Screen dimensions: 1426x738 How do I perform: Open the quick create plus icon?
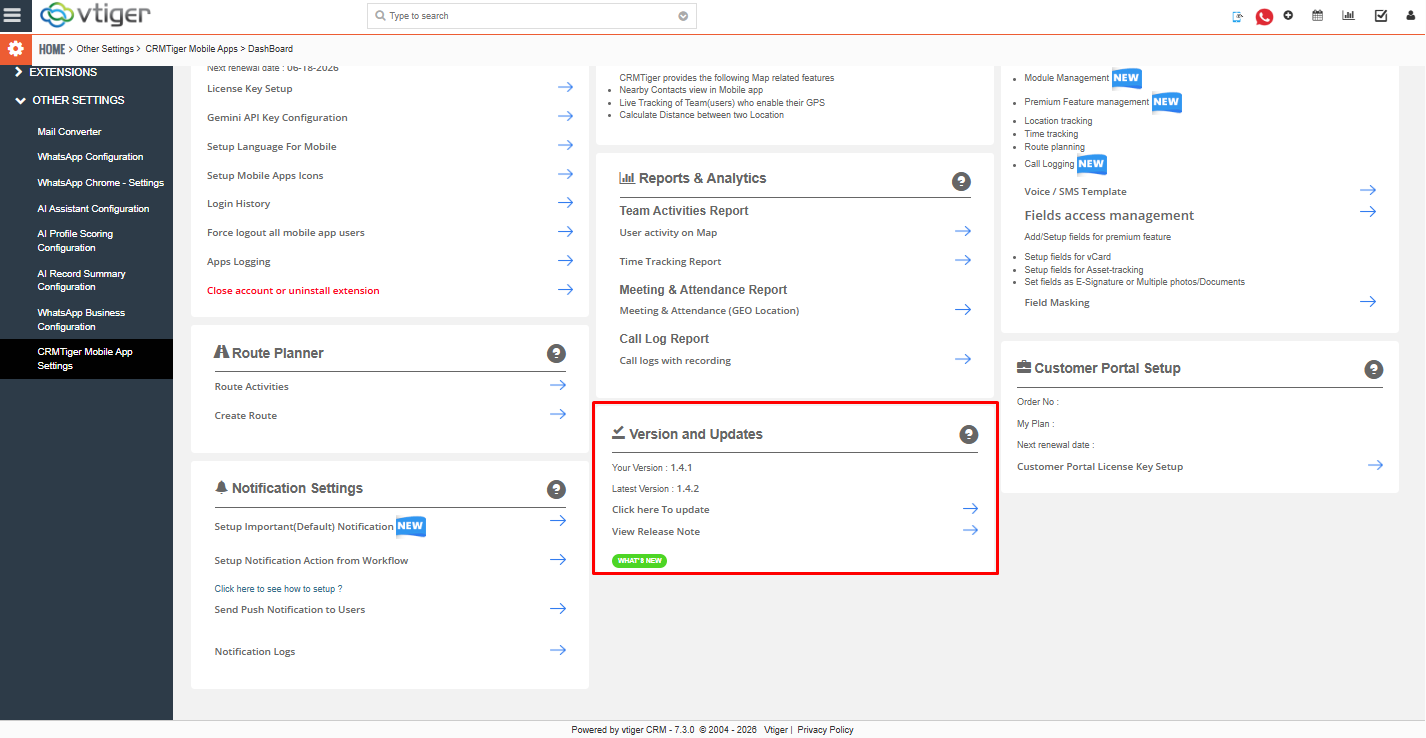tap(1288, 15)
